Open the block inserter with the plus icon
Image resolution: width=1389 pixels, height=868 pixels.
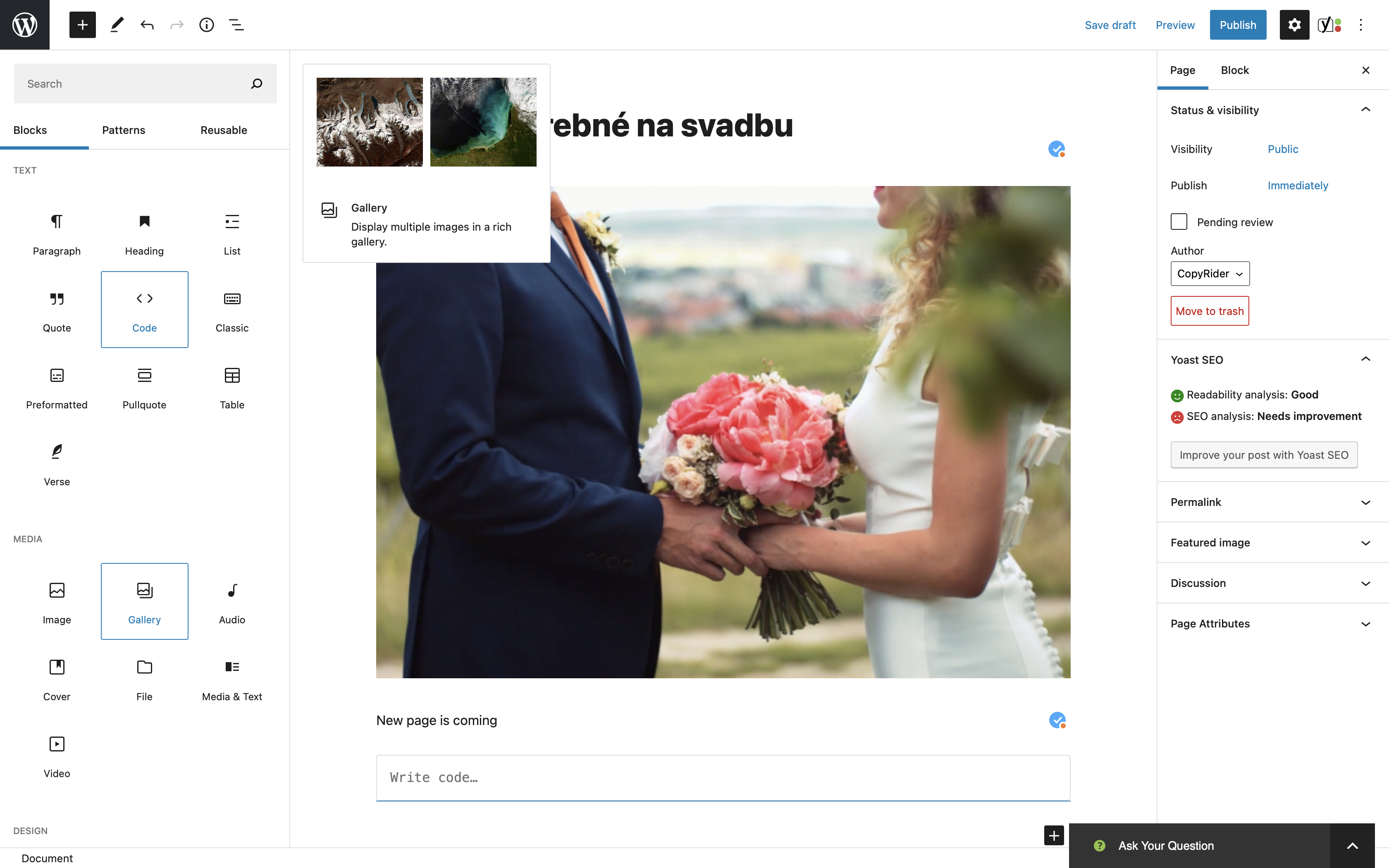point(83,25)
